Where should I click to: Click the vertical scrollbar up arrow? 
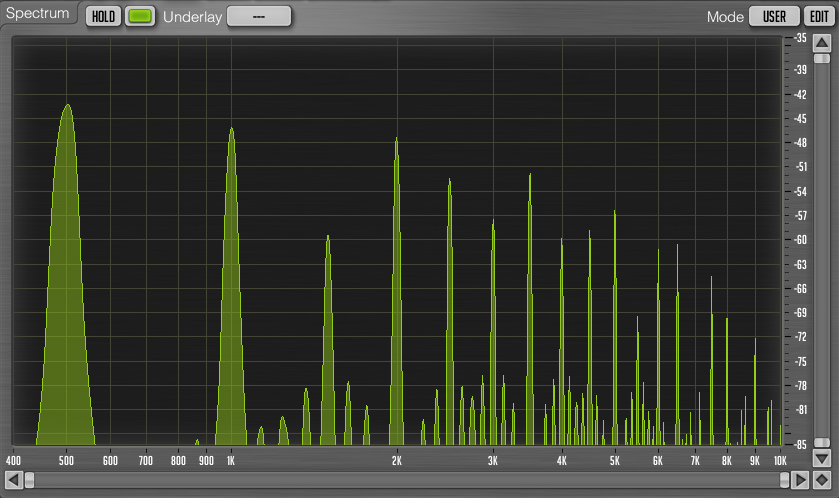(x=821, y=41)
